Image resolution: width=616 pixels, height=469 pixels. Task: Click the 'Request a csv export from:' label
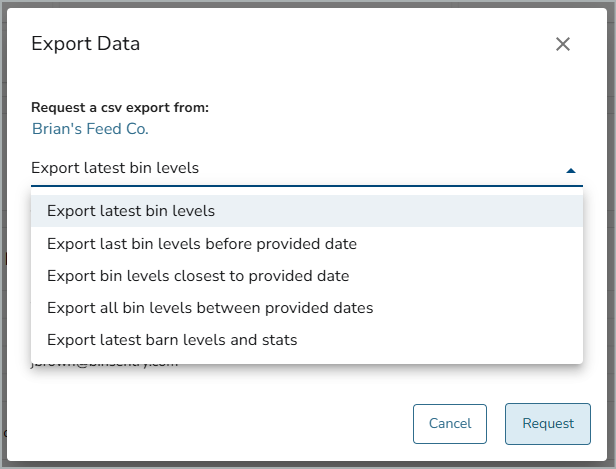point(120,108)
